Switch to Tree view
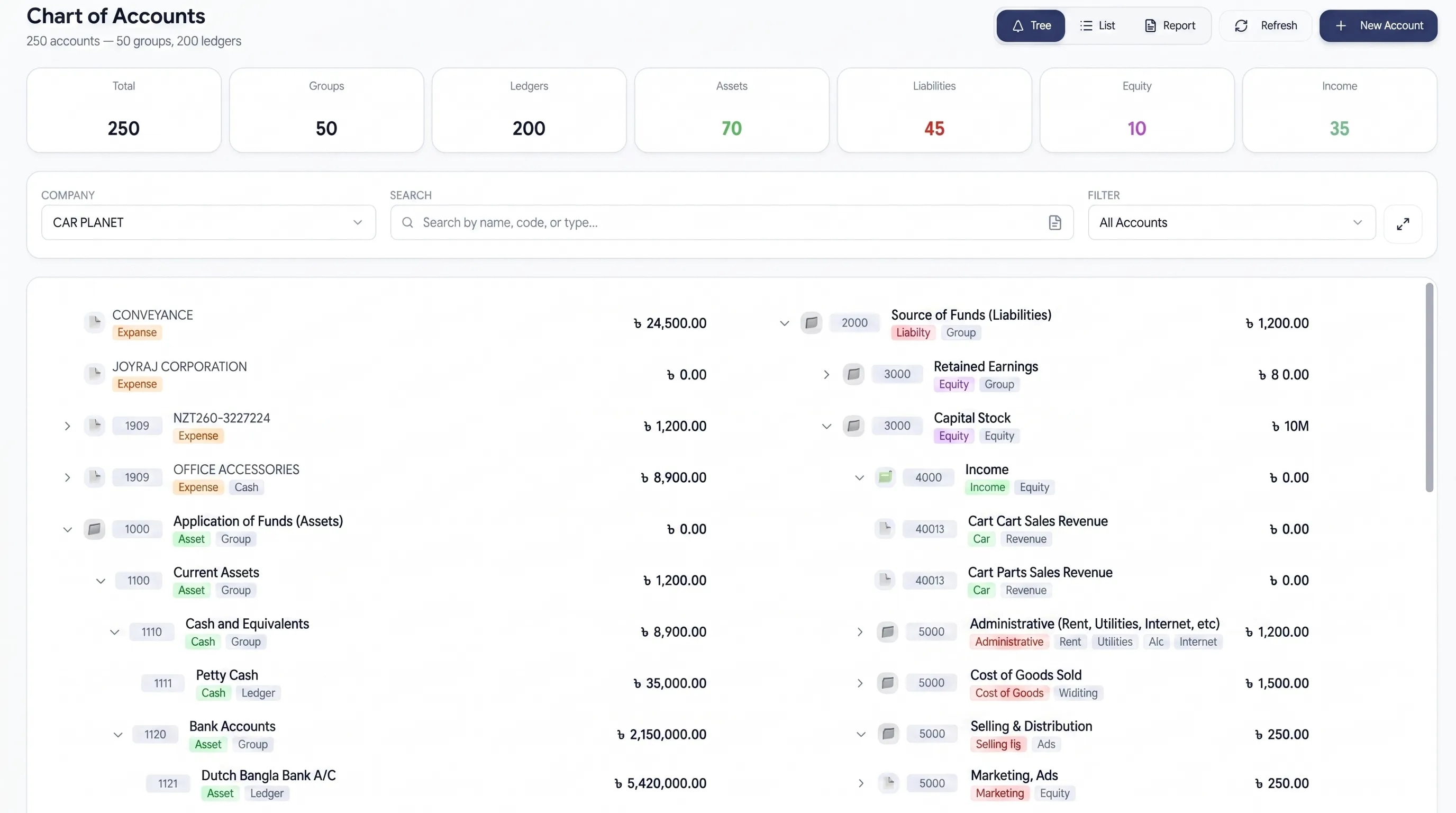This screenshot has width=1456, height=813. point(1031,25)
